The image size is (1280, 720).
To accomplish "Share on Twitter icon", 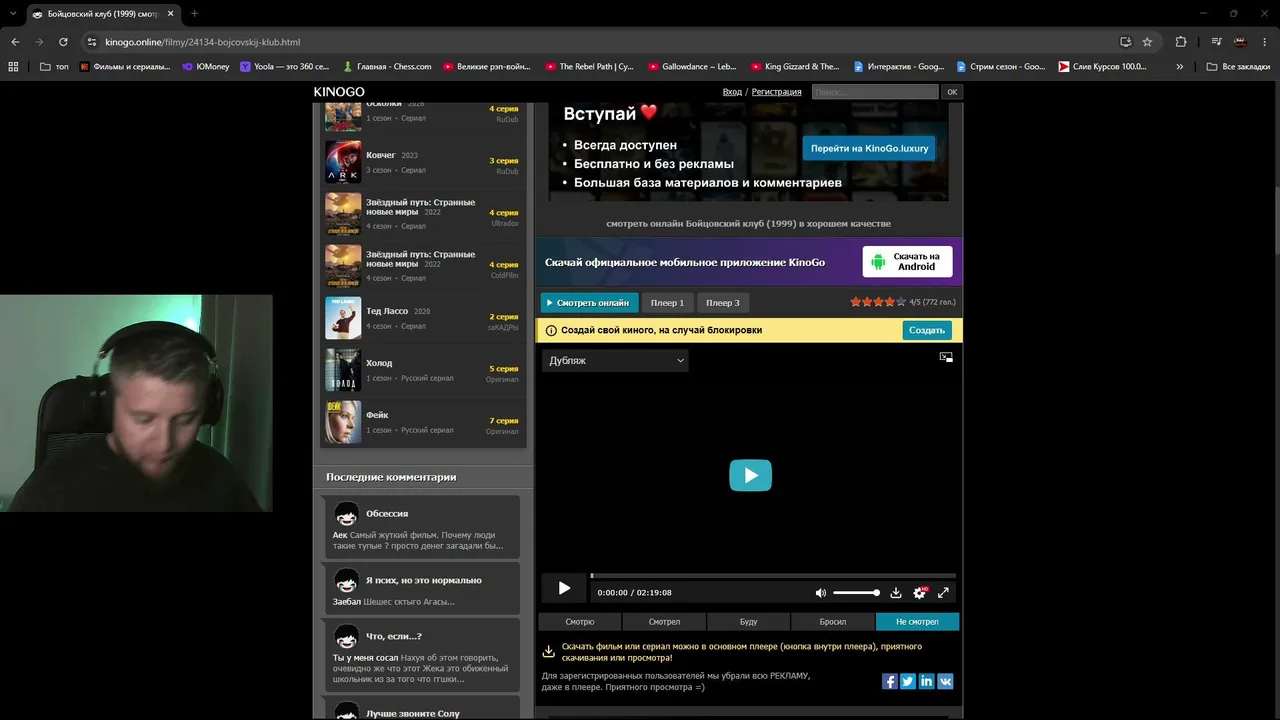I will tap(908, 681).
